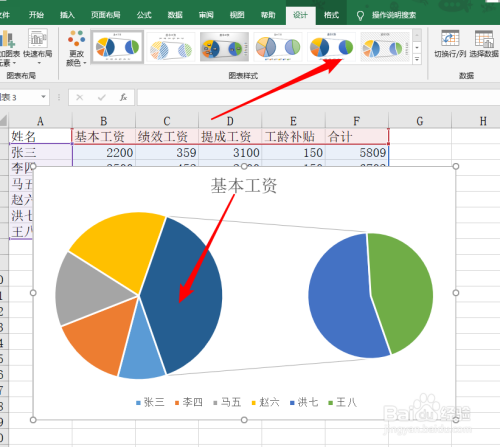This screenshot has width=500, height=447.
Task: Open the Select Data icon
Action: click(x=484, y=38)
